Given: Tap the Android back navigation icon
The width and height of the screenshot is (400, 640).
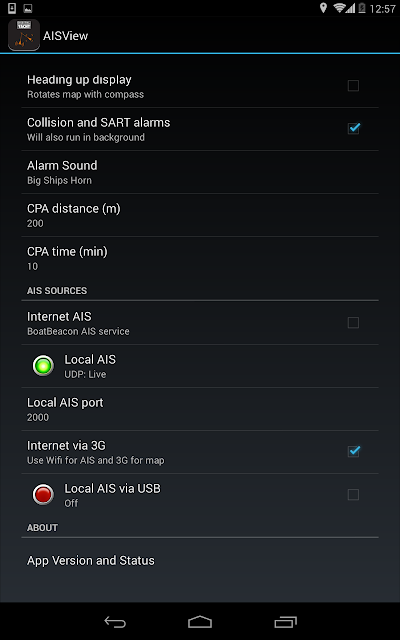Looking at the screenshot, I should [x=115, y=622].
